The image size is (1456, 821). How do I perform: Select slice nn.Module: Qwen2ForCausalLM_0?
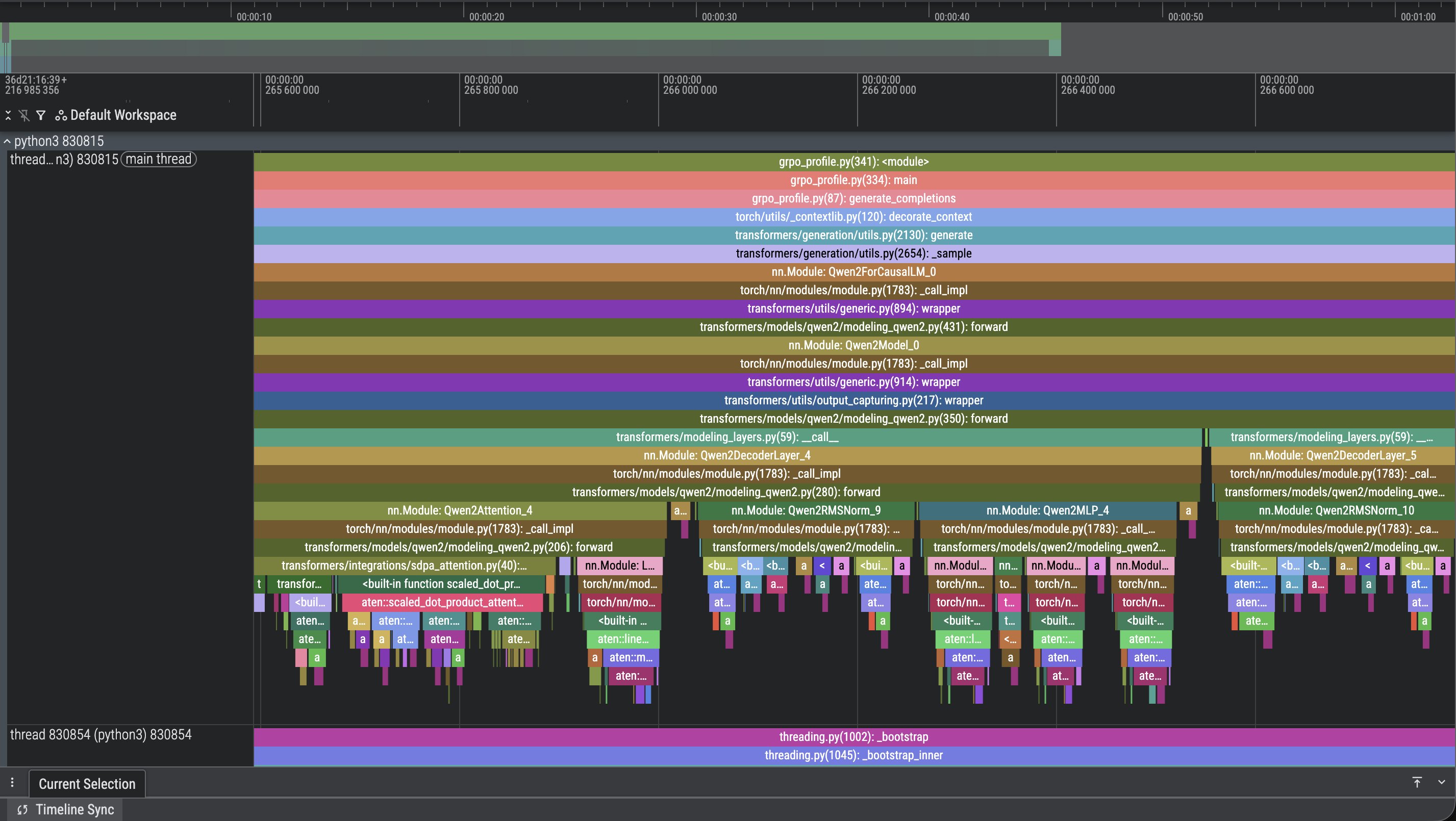point(853,272)
